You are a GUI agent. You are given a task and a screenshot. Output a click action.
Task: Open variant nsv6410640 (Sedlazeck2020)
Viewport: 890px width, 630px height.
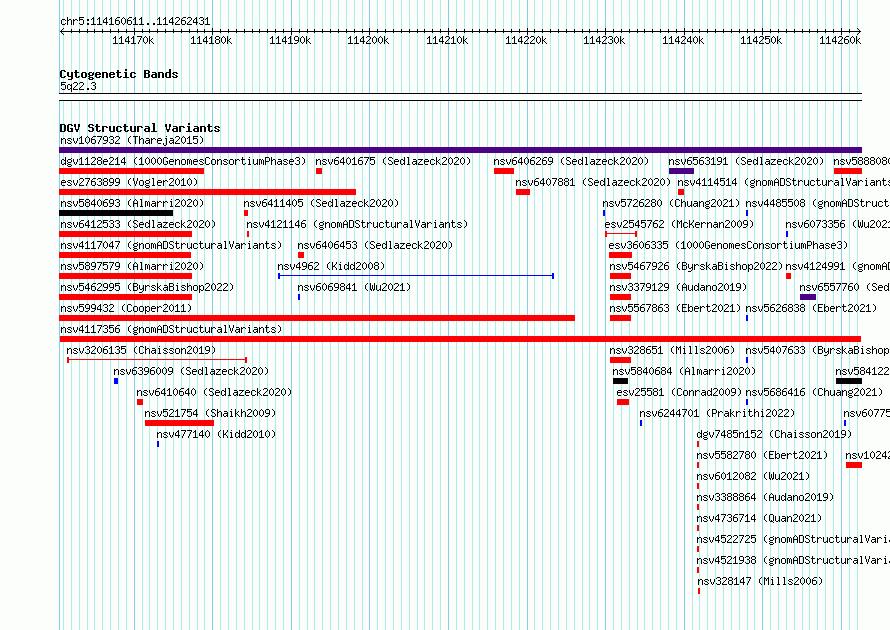(x=214, y=392)
